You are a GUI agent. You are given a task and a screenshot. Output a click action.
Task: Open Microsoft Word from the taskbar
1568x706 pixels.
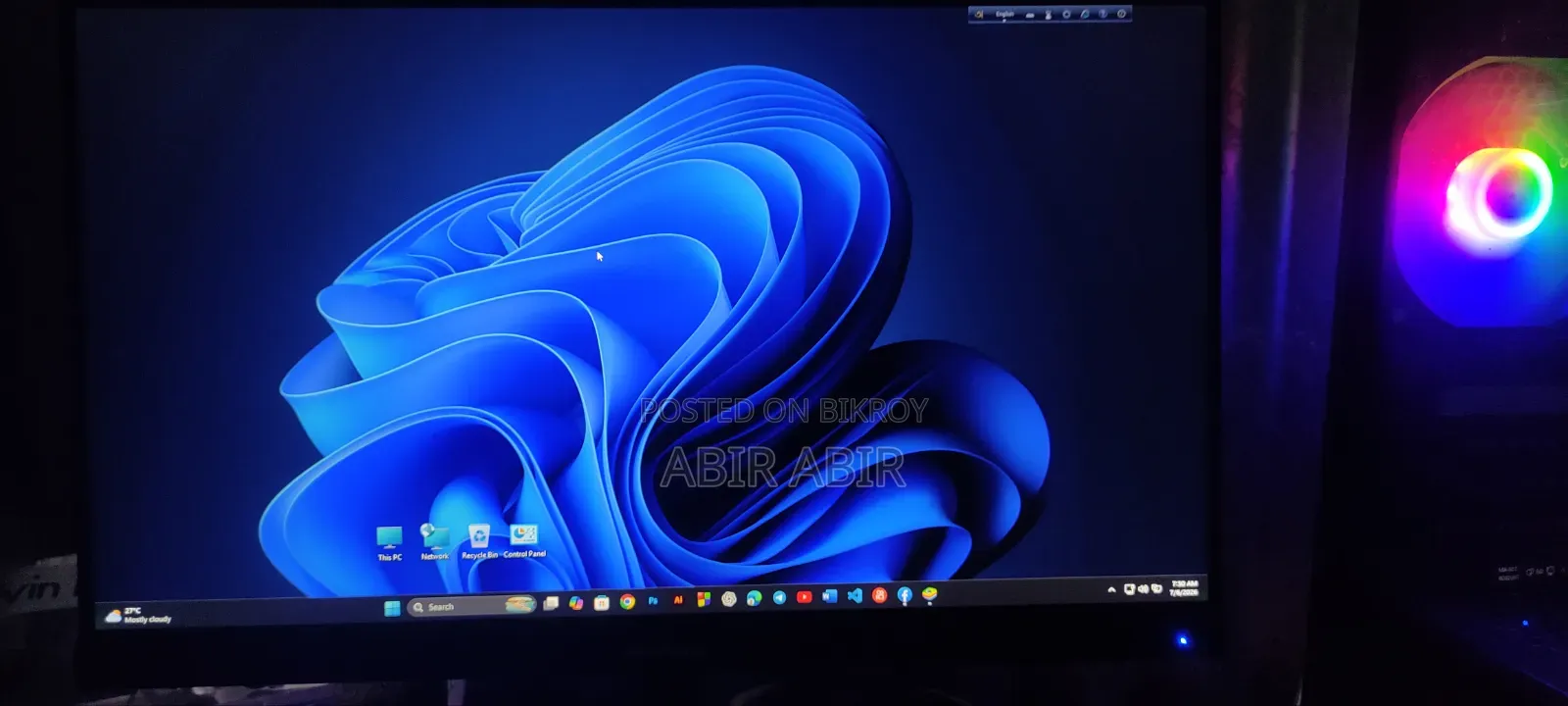pyautogui.click(x=829, y=596)
